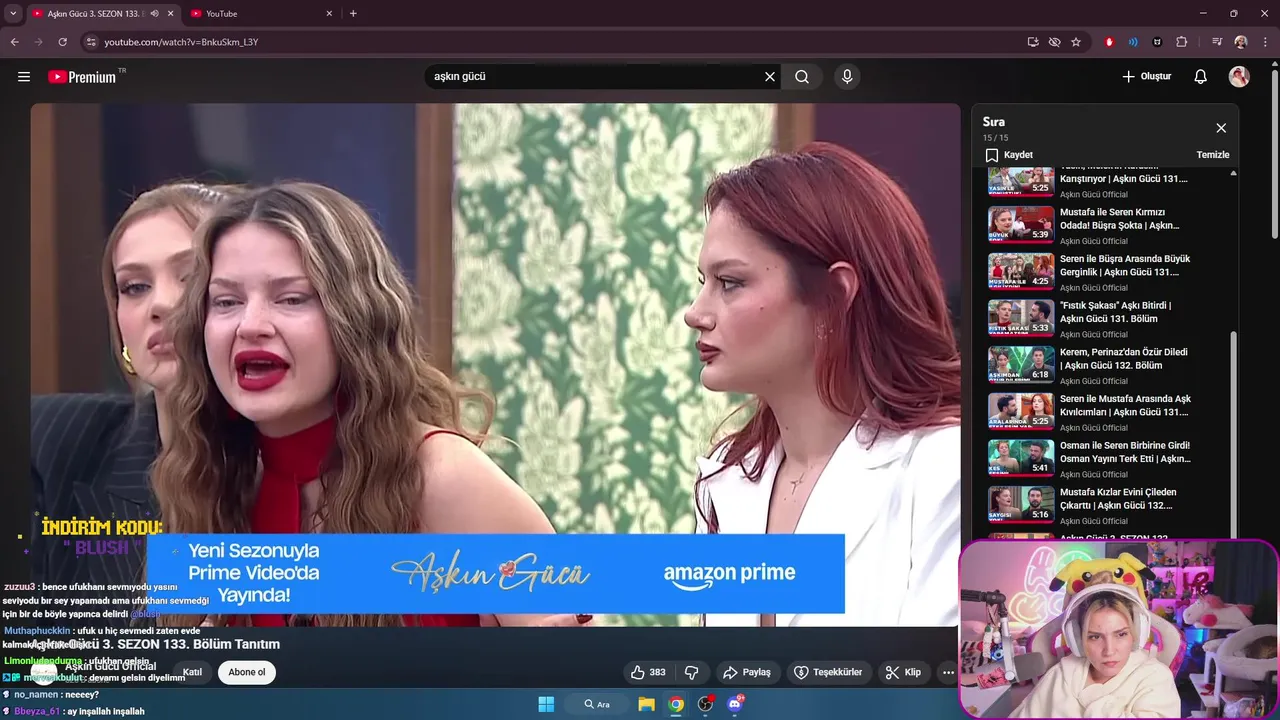Image resolution: width=1280 pixels, height=720 pixels.
Task: Open the red hand adblock extension
Action: point(1109,42)
